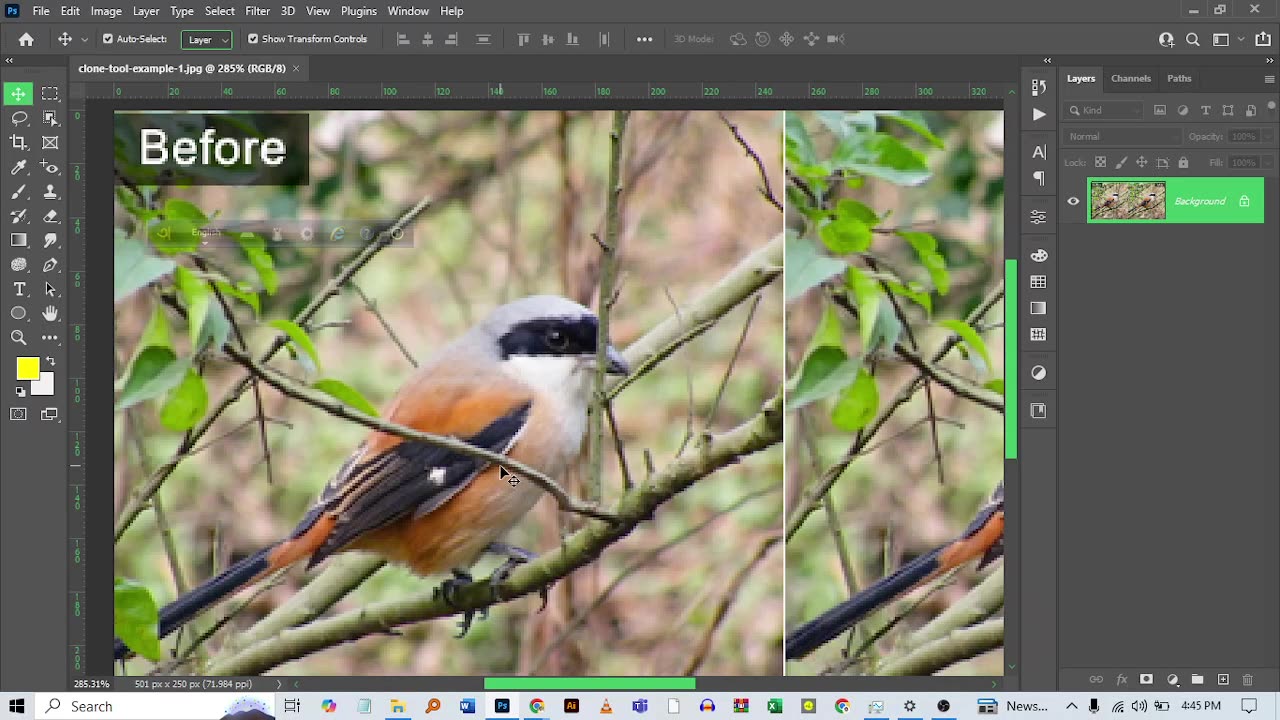Create a new layer
The height and width of the screenshot is (720, 1280).
pos(1222,680)
